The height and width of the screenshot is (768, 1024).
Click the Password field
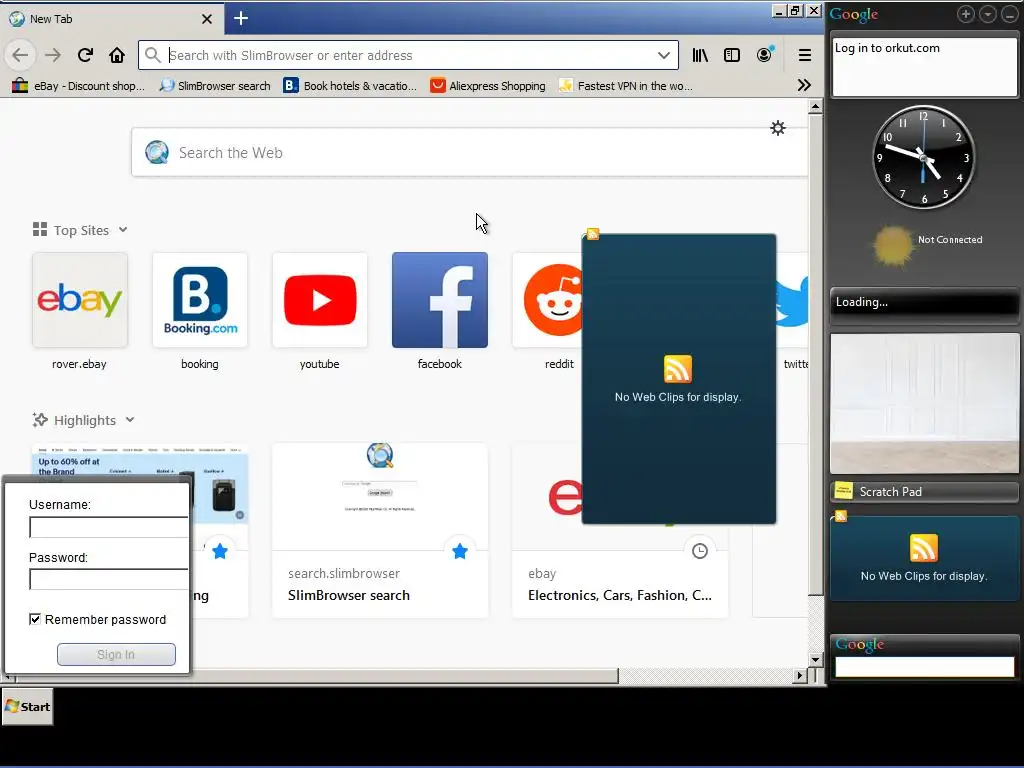[108, 579]
